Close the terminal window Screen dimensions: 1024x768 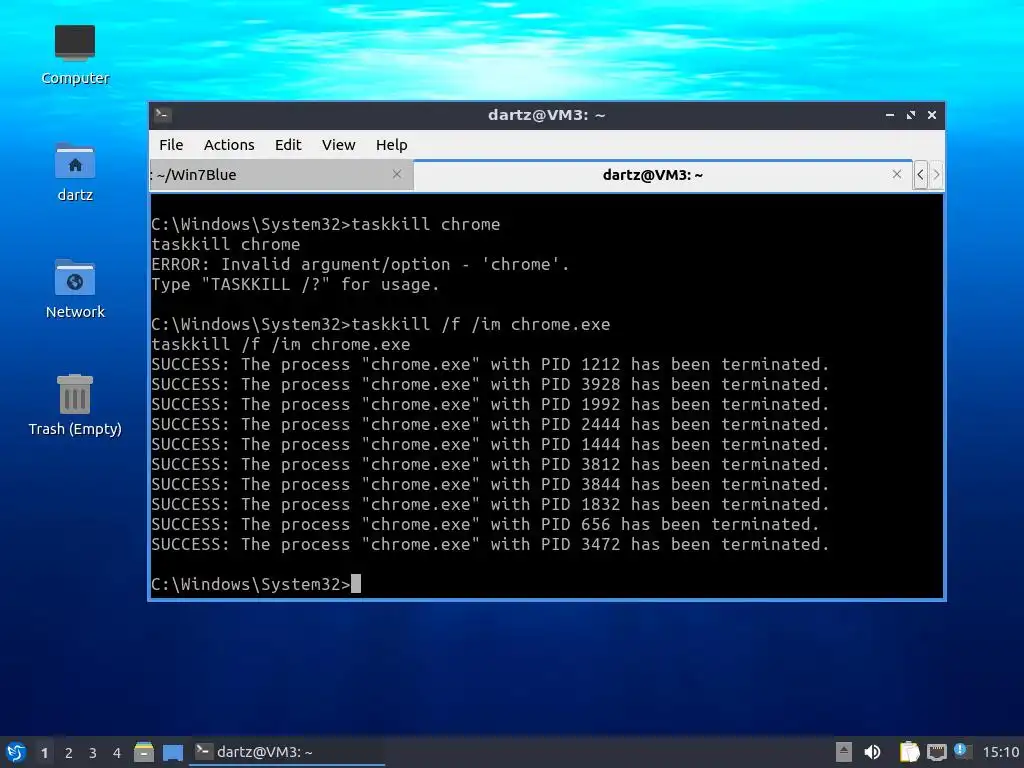(x=932, y=115)
